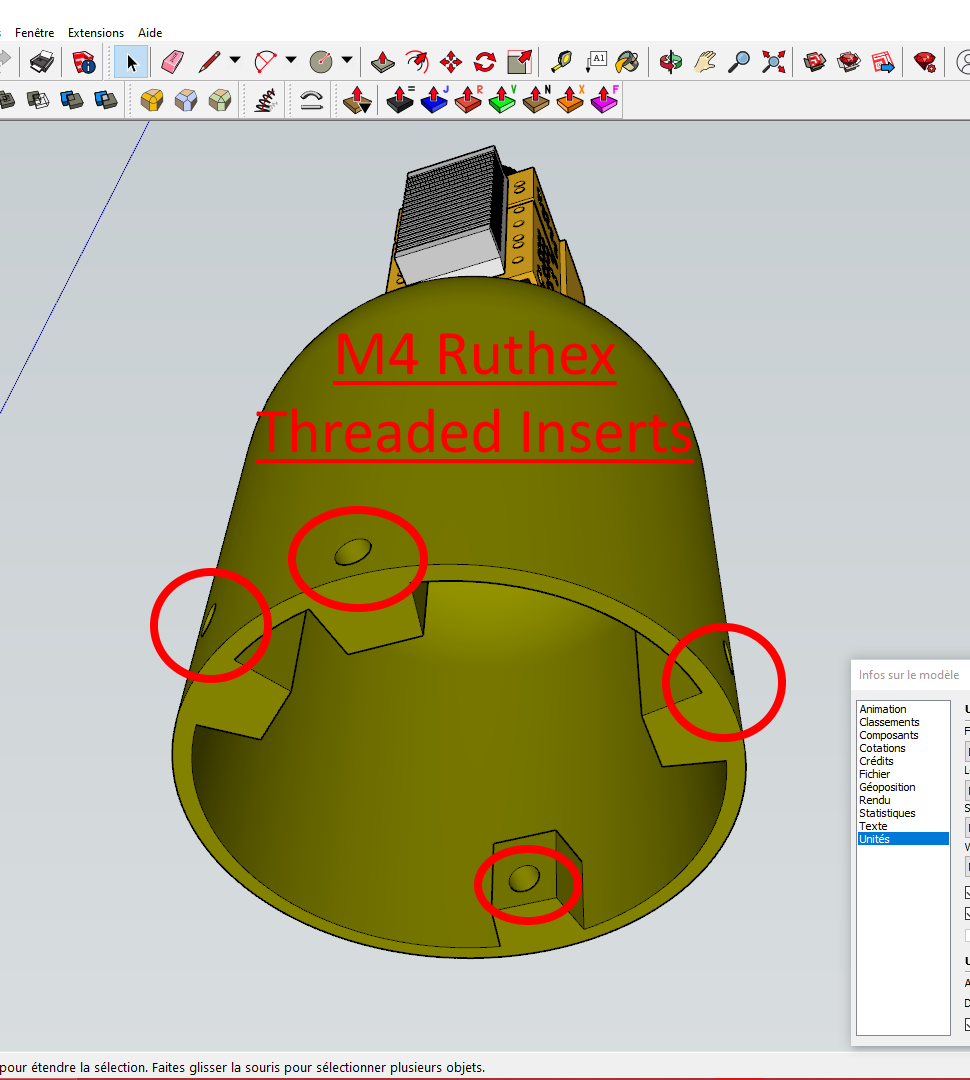970x1080 pixels.
Task: Activate the red Follow Me tool
Action: (x=417, y=62)
